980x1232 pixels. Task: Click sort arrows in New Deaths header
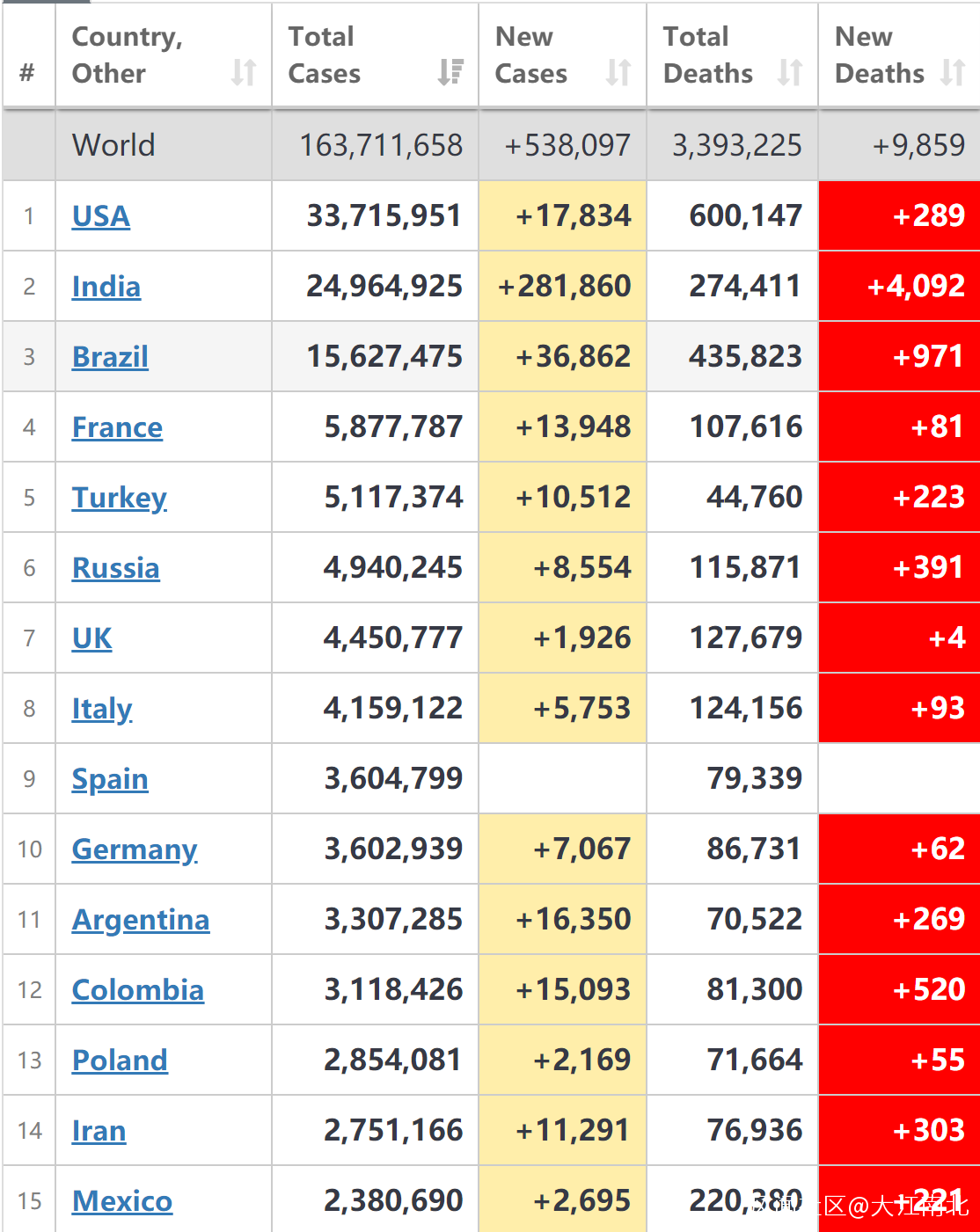coord(953,72)
